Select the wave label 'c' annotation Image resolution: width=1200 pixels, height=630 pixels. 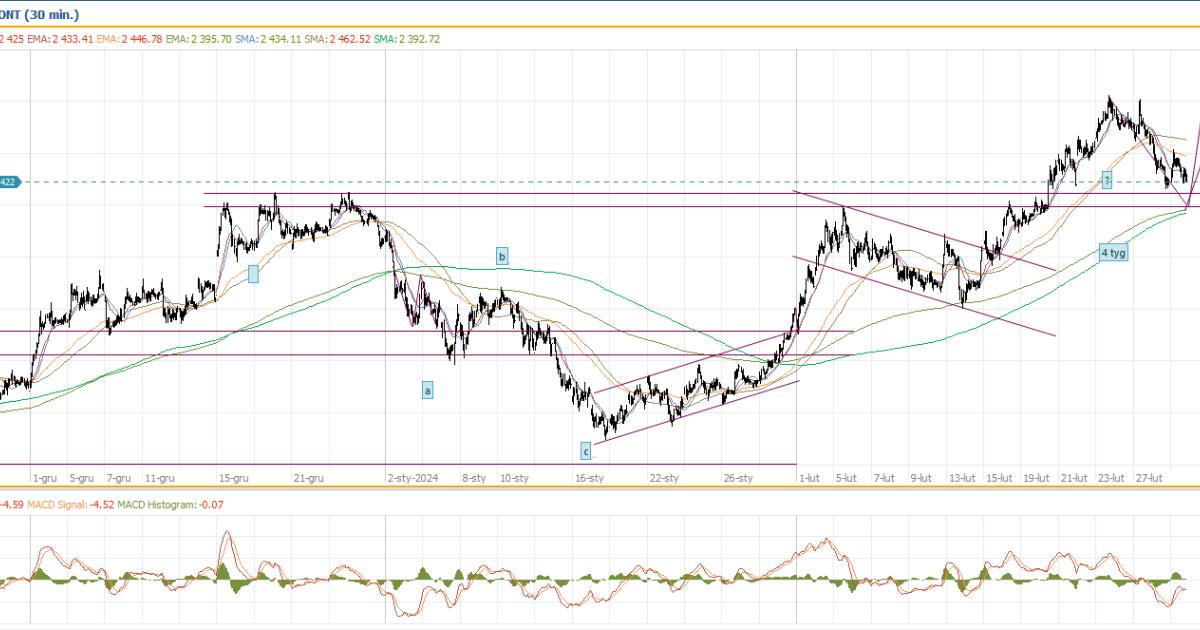coord(586,451)
